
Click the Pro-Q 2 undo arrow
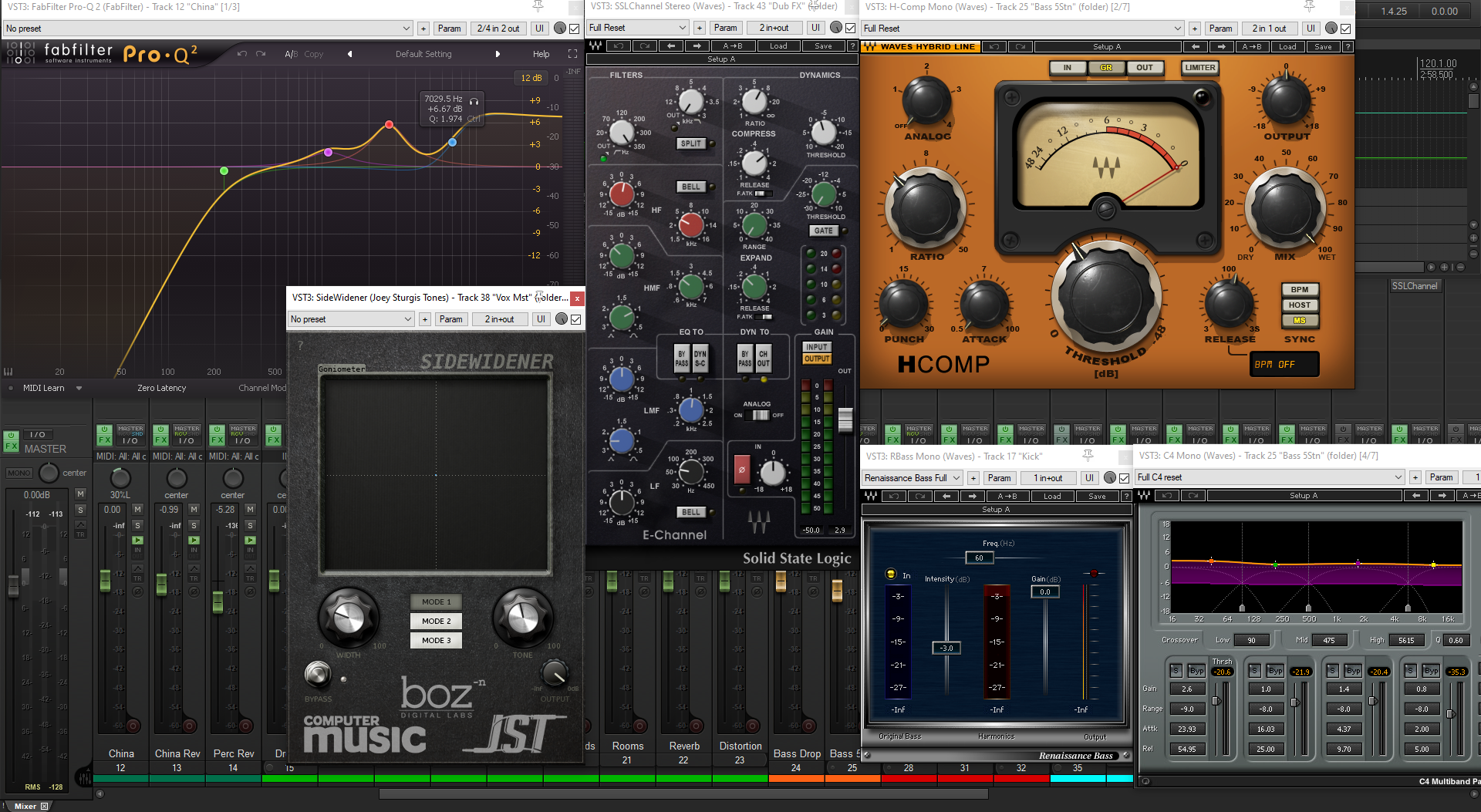pyautogui.click(x=242, y=54)
